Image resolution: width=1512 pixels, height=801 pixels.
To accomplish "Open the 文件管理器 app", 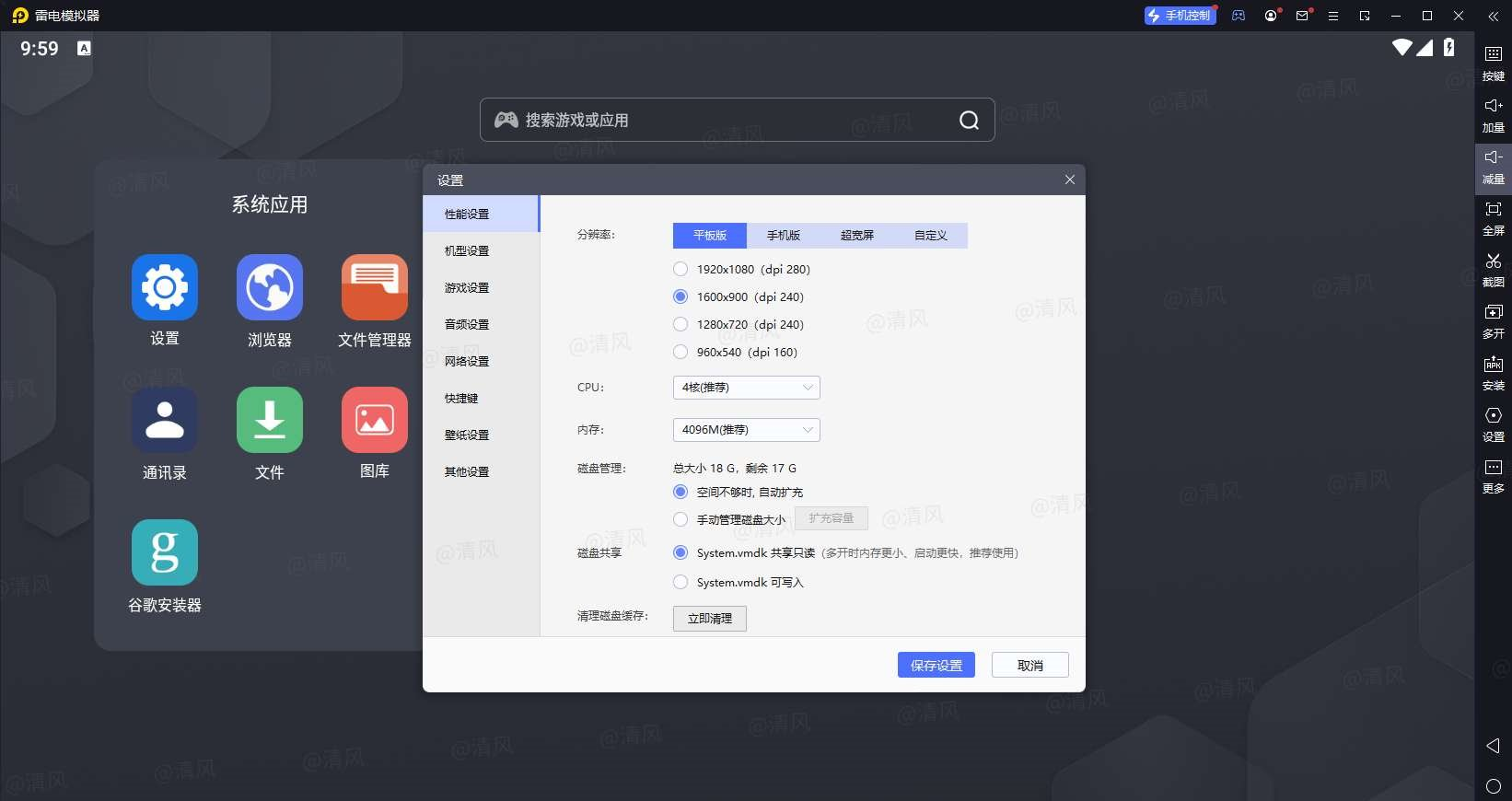I will (374, 287).
